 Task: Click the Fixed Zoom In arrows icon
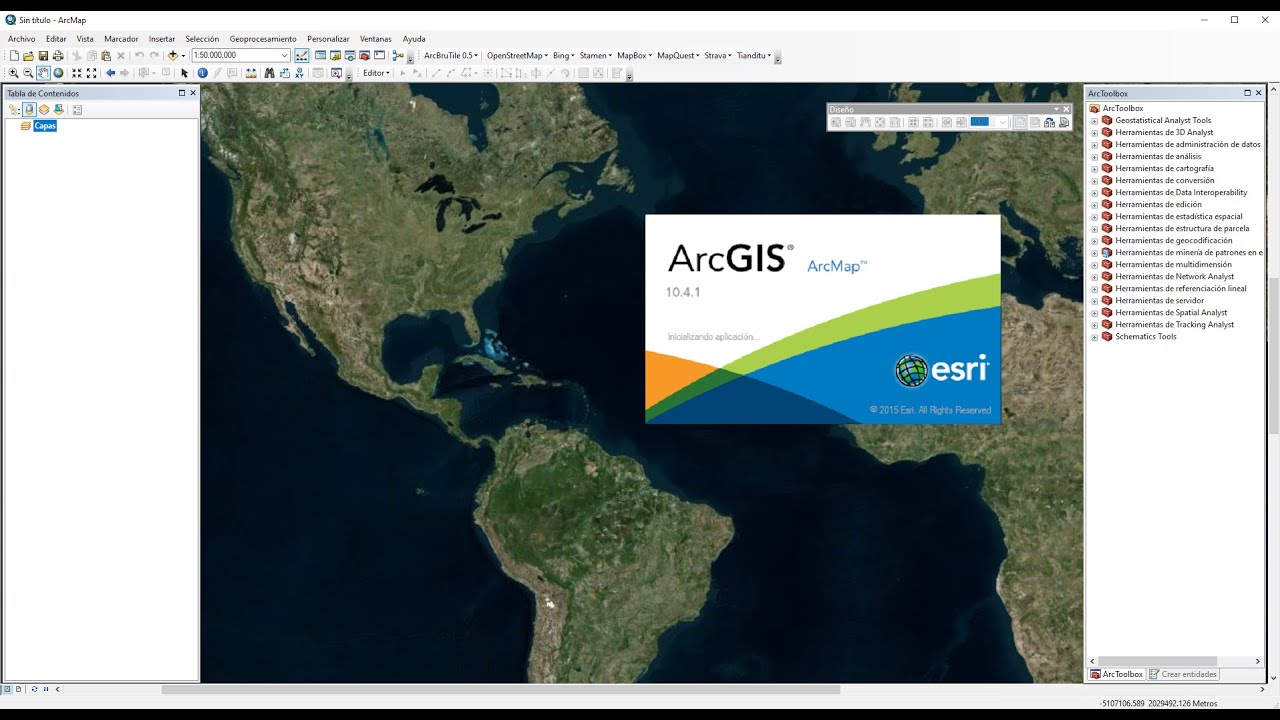coord(77,73)
